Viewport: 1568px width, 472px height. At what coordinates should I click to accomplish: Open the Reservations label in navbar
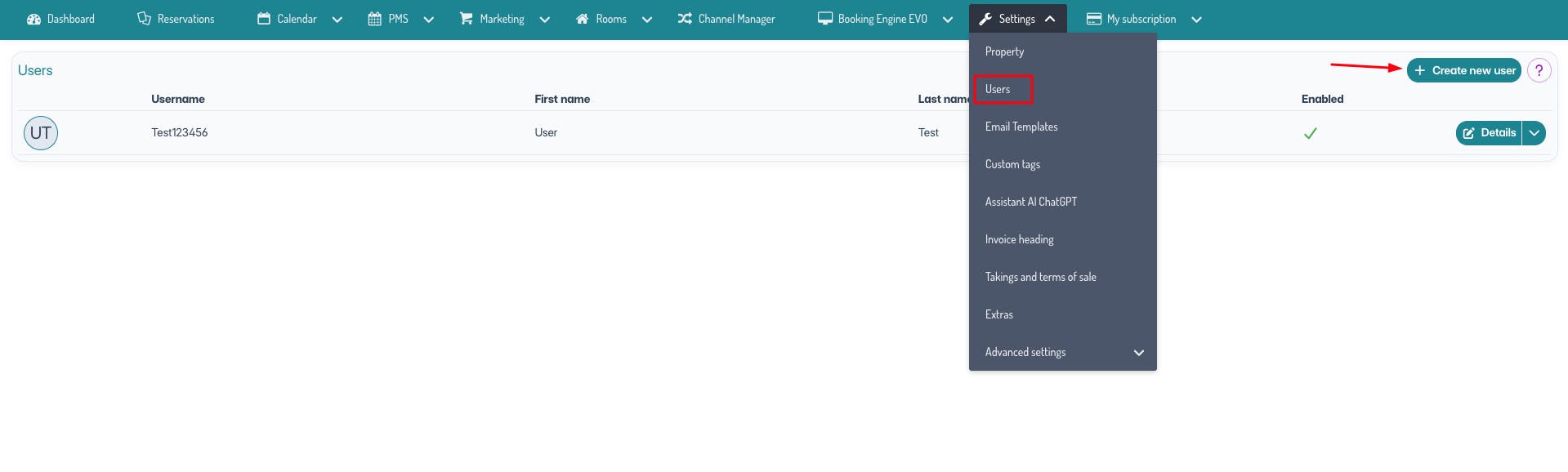[x=185, y=19]
